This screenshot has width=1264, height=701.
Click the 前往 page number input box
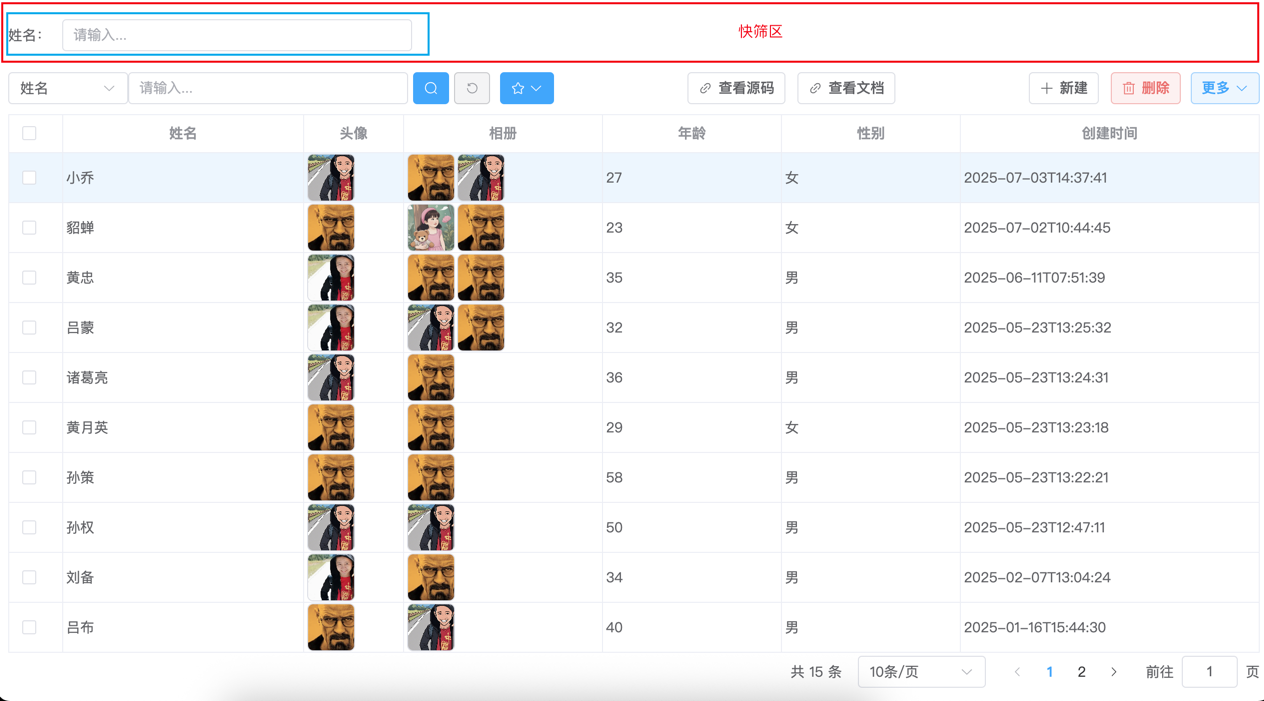click(x=1209, y=672)
